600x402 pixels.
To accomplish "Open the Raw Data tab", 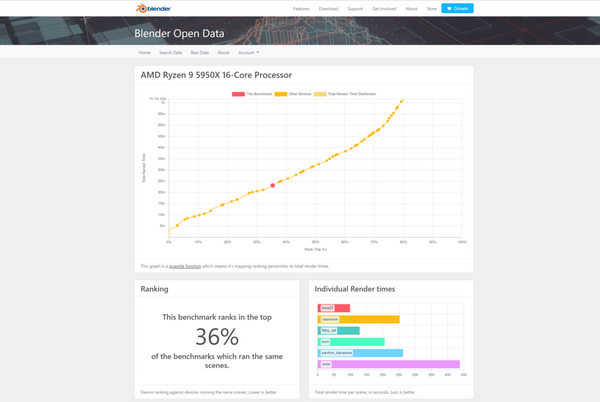I will coord(199,52).
